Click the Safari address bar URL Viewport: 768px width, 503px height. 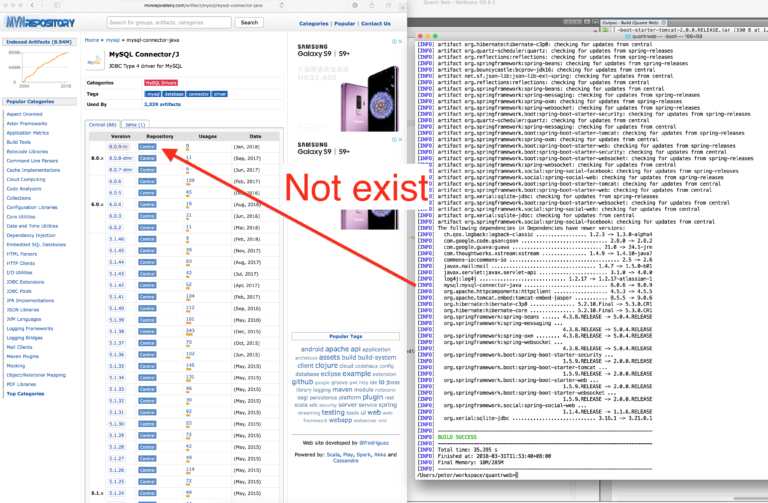203,5
